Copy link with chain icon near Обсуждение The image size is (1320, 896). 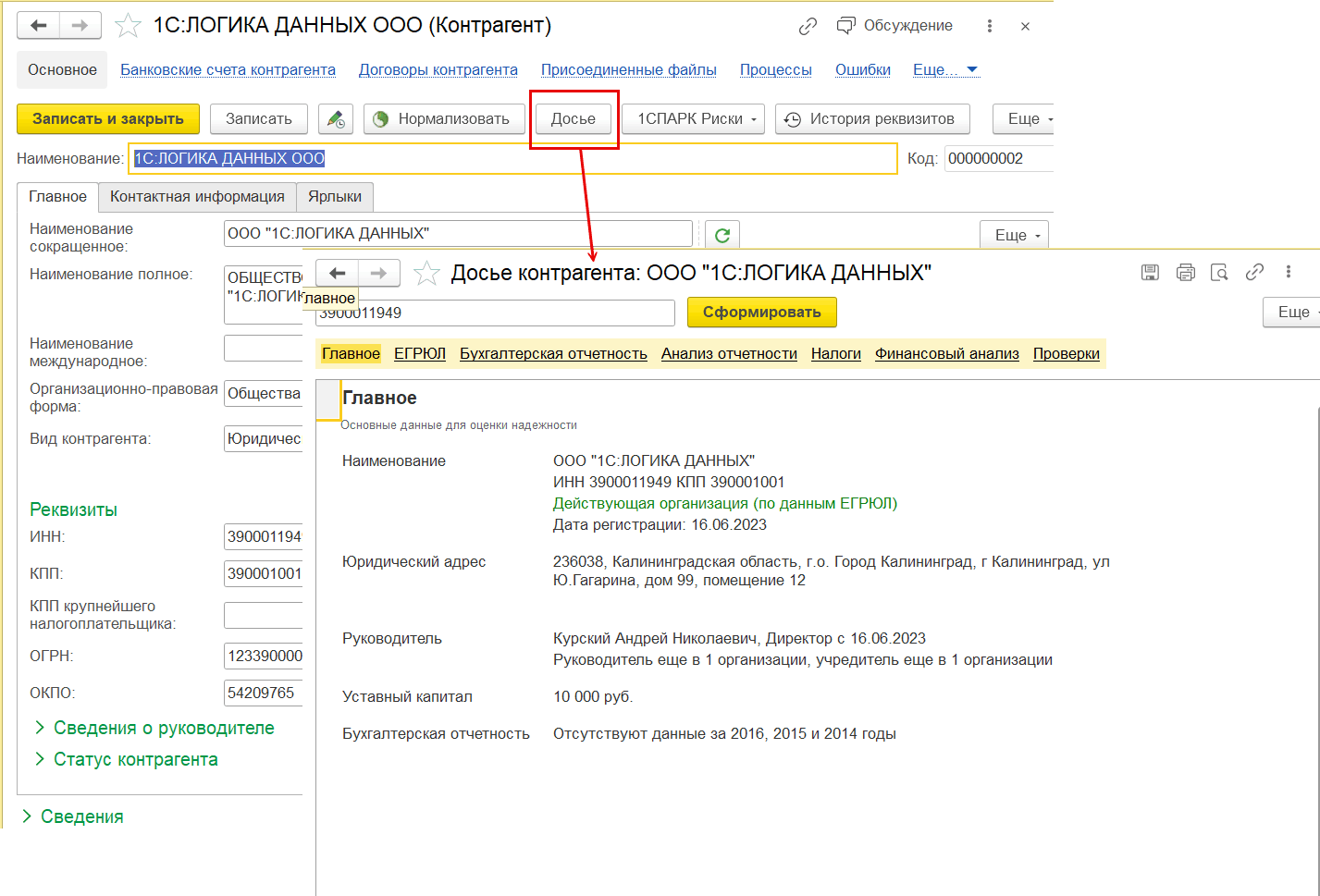pos(808,26)
